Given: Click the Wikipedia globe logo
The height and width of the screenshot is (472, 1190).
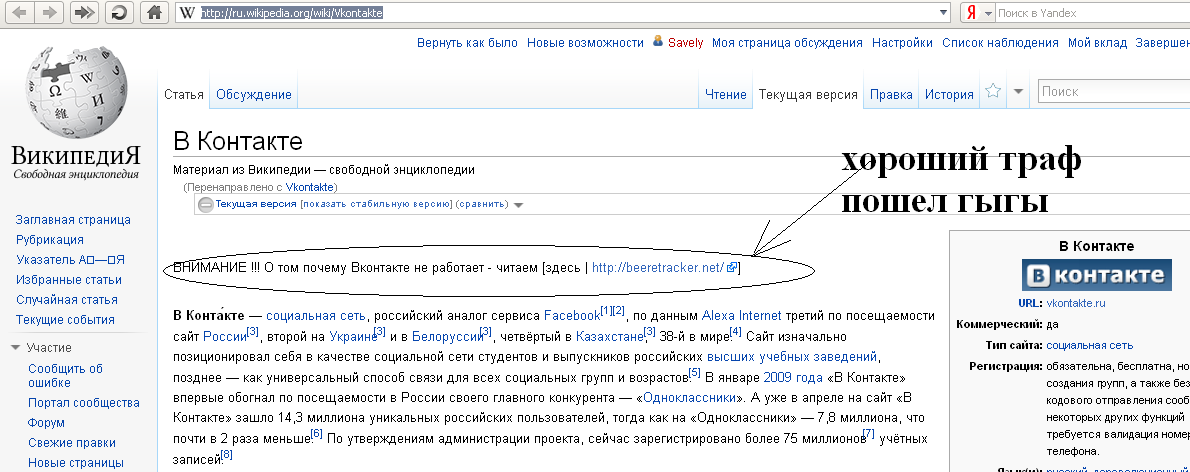Looking at the screenshot, I should 76,91.
